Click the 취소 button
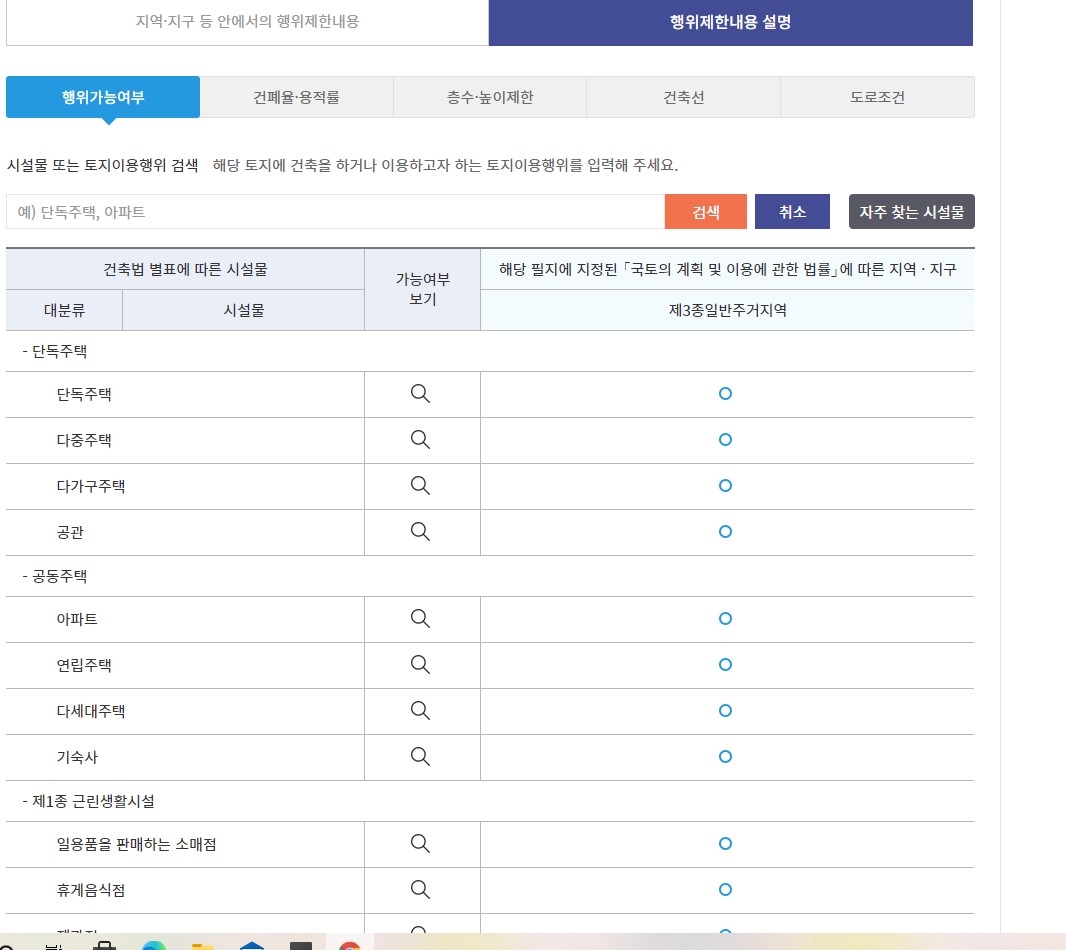This screenshot has width=1066, height=950. click(x=792, y=212)
